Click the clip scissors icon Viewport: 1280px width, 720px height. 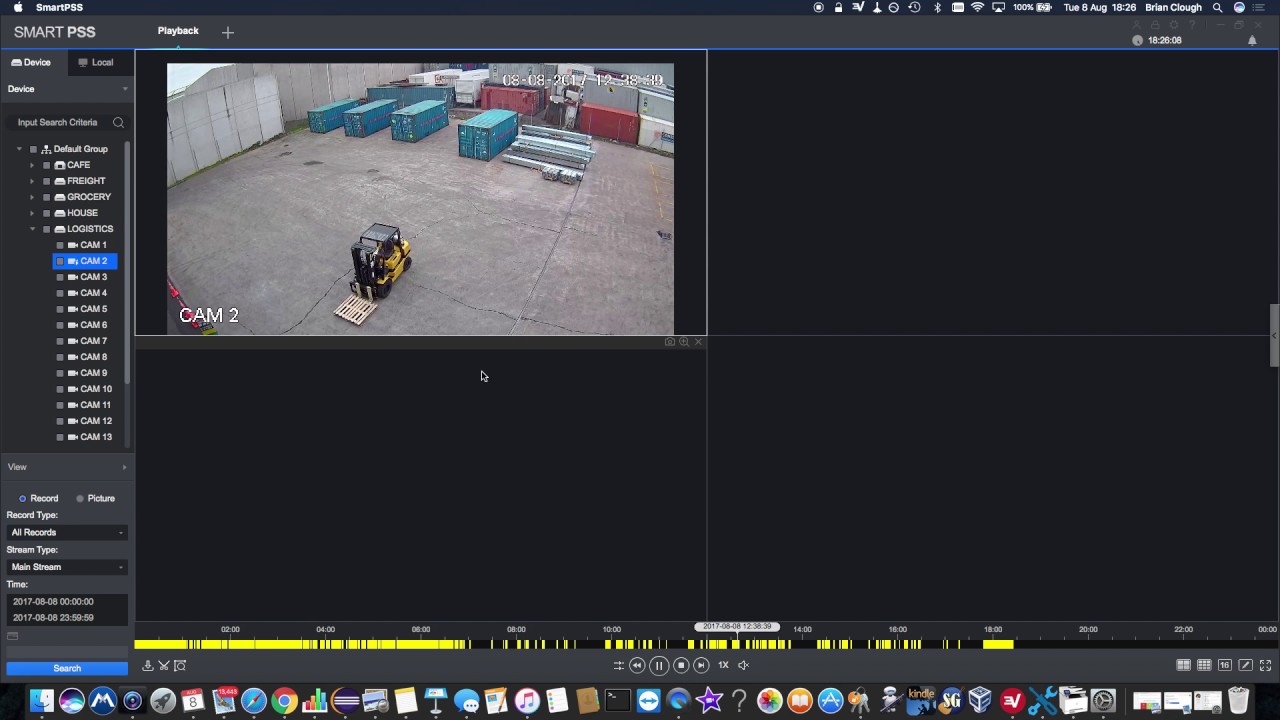click(164, 666)
